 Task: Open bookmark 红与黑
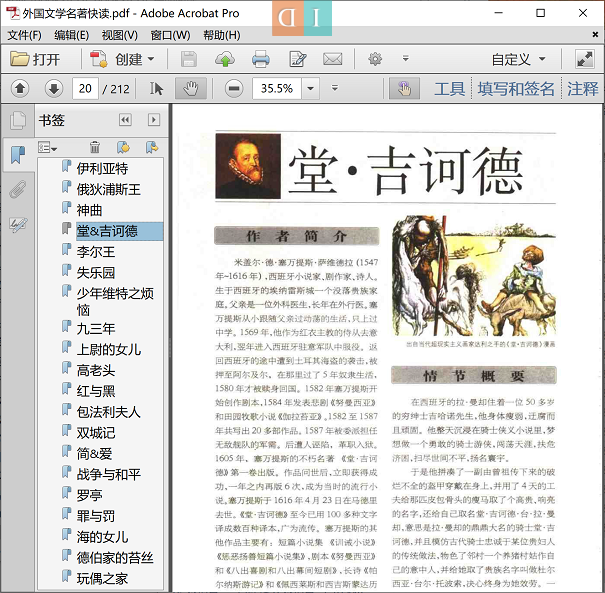pyautogui.click(x=96, y=392)
